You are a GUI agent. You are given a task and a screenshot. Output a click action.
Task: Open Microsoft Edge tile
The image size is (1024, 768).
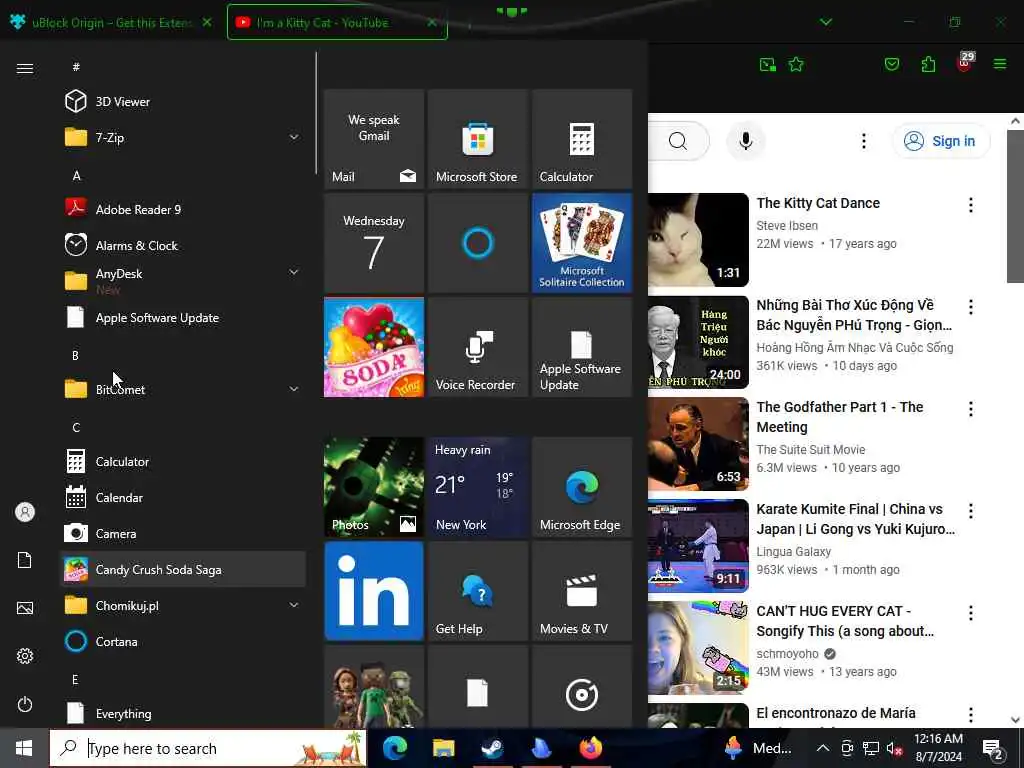pyautogui.click(x=582, y=487)
